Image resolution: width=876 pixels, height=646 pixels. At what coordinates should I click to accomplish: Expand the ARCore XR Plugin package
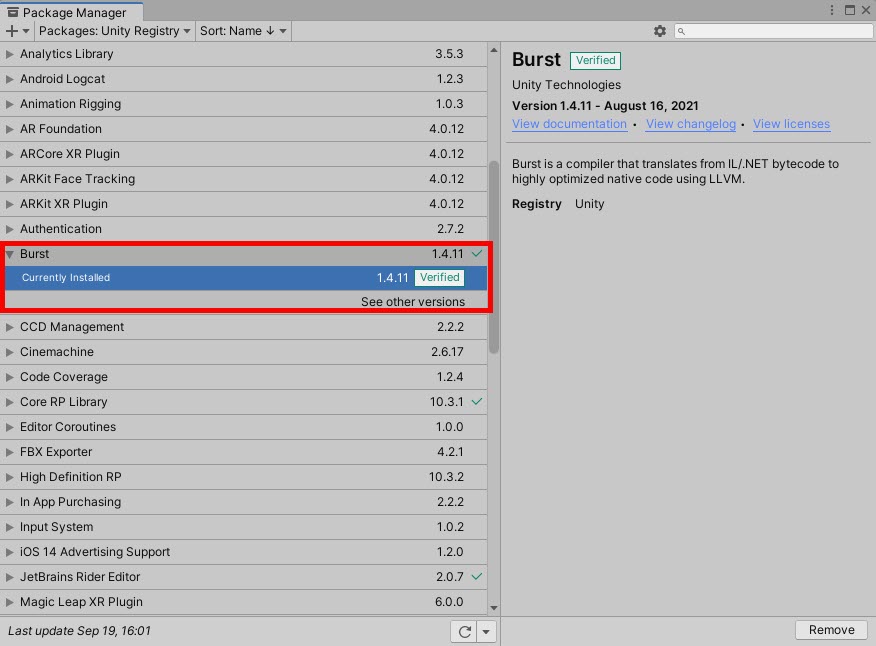pyautogui.click(x=9, y=154)
